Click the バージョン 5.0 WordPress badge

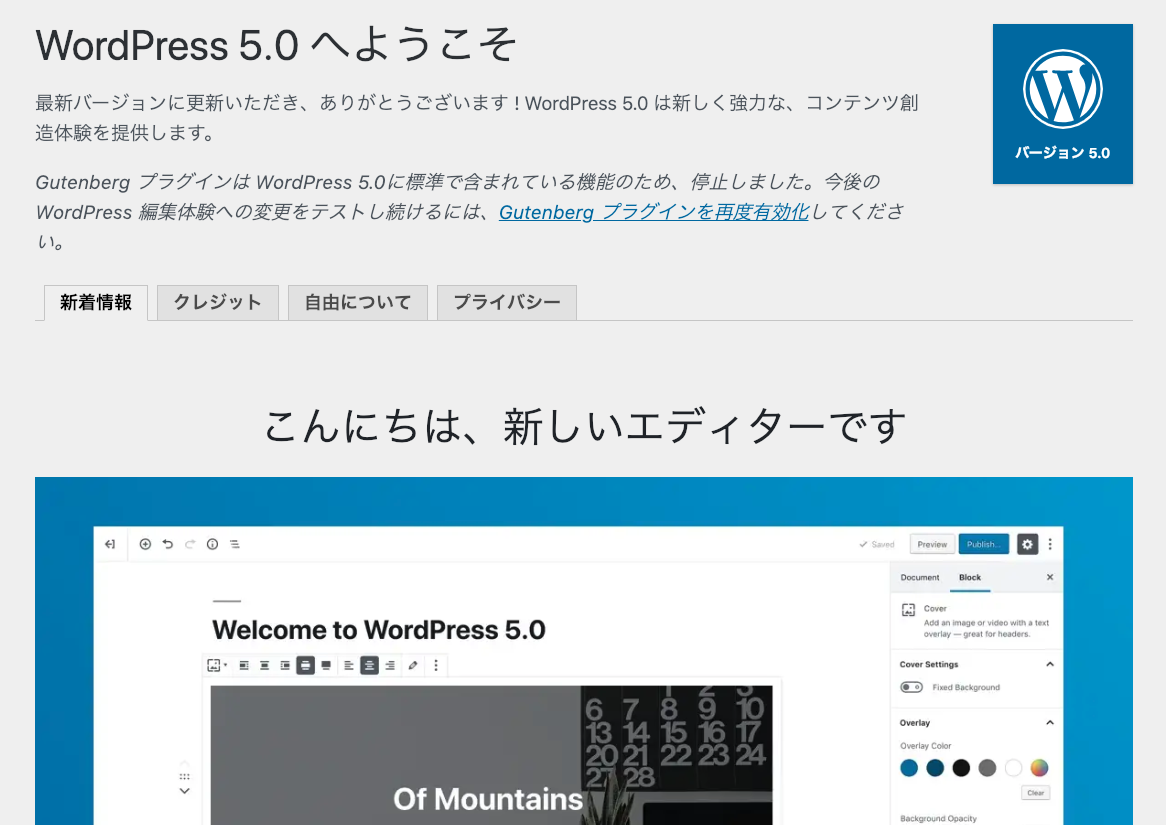1062,103
